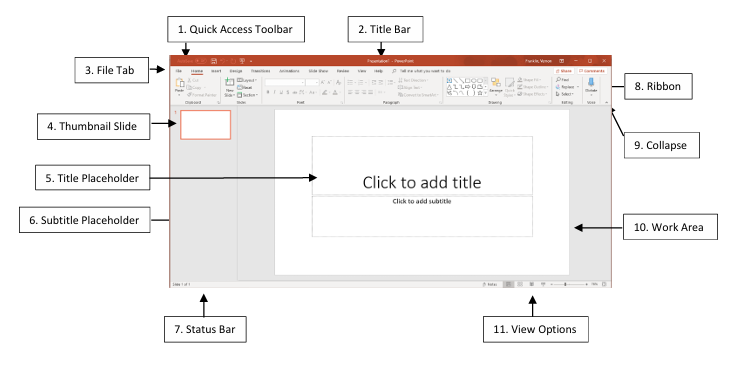Viewport: 731px width, 374px height.
Task: Click the Share button
Action: coord(564,71)
